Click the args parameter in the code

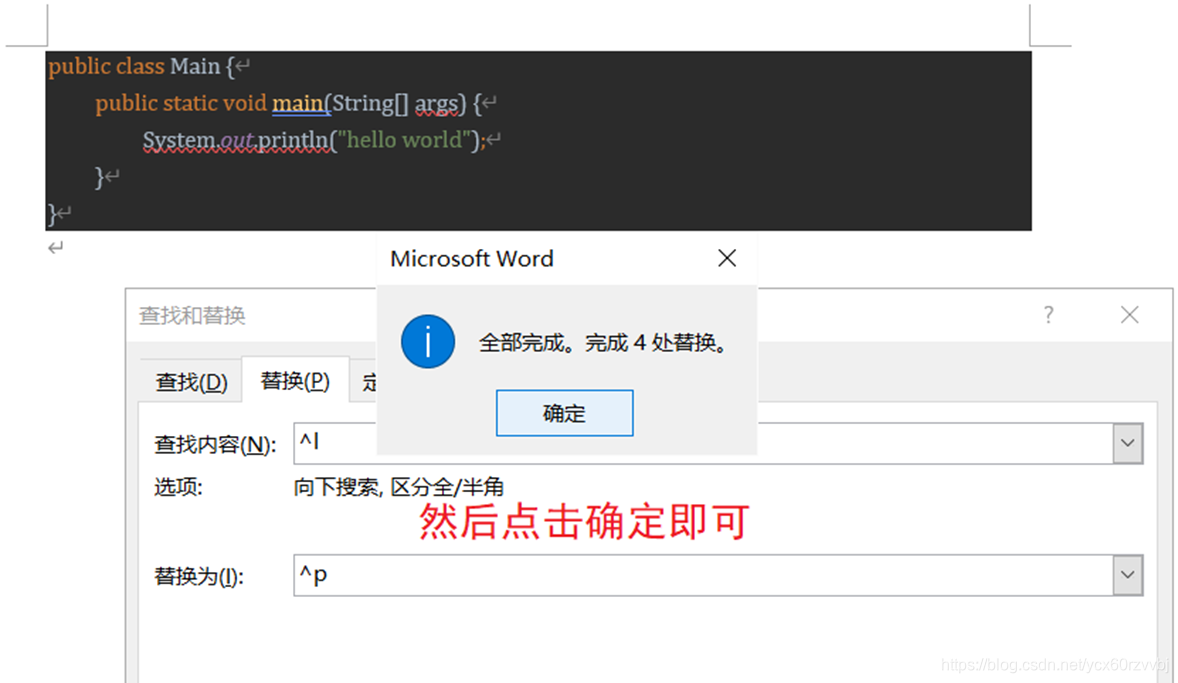coord(436,103)
